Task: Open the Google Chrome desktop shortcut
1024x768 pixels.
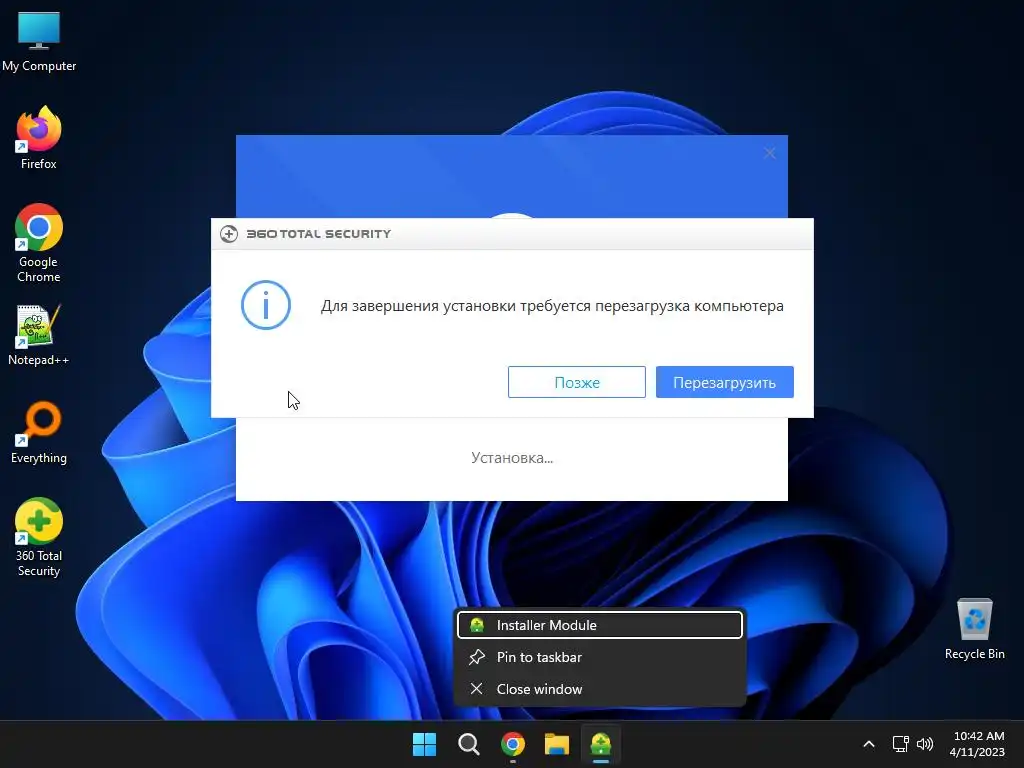Action: coord(39,243)
